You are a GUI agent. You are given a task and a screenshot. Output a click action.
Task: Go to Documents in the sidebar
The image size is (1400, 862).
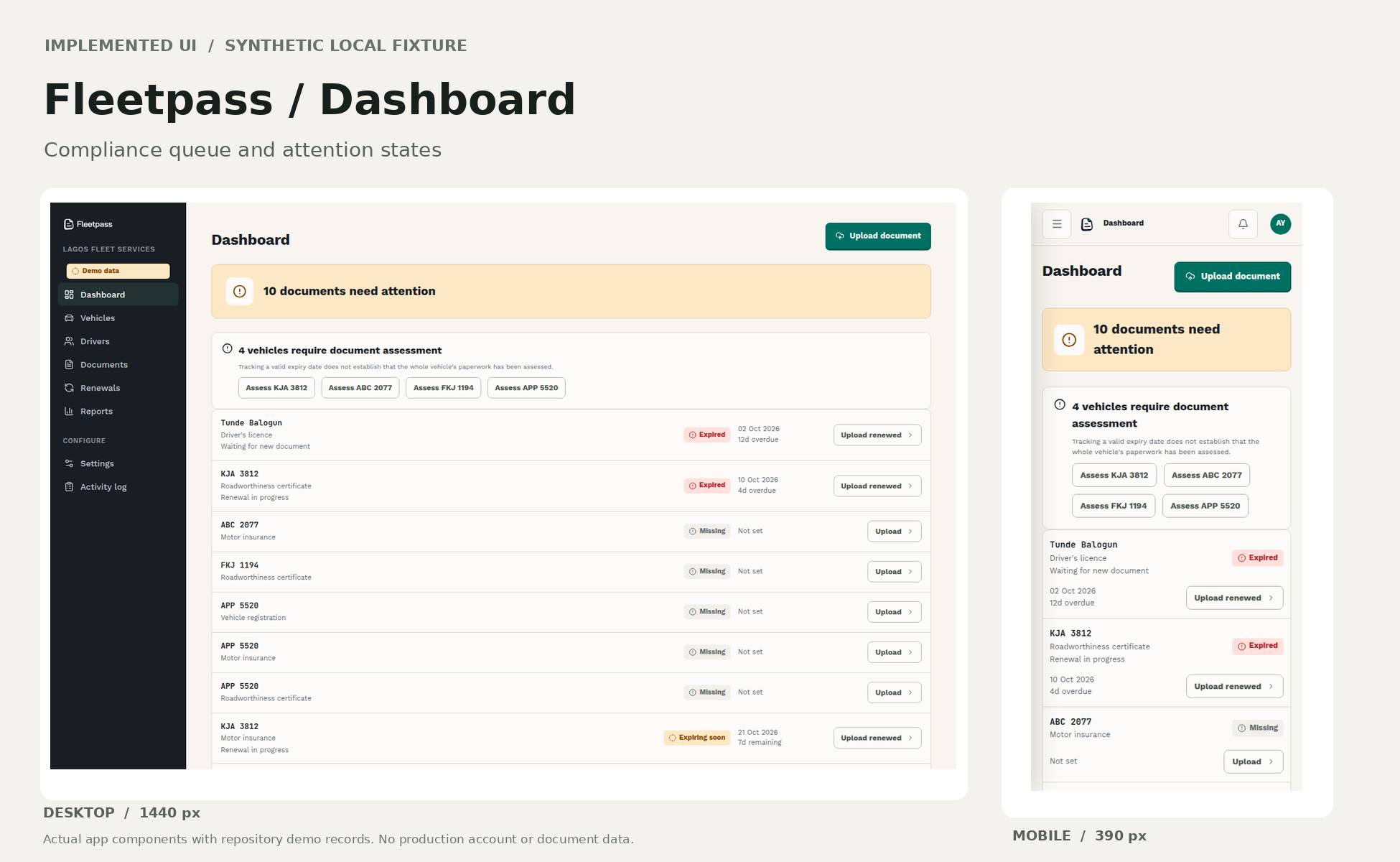(118, 365)
